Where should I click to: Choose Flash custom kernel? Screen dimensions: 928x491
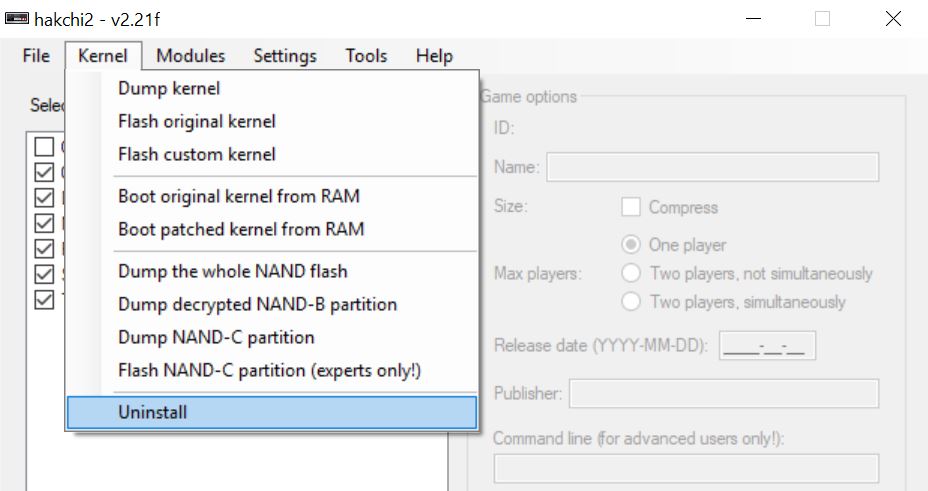tap(272, 154)
